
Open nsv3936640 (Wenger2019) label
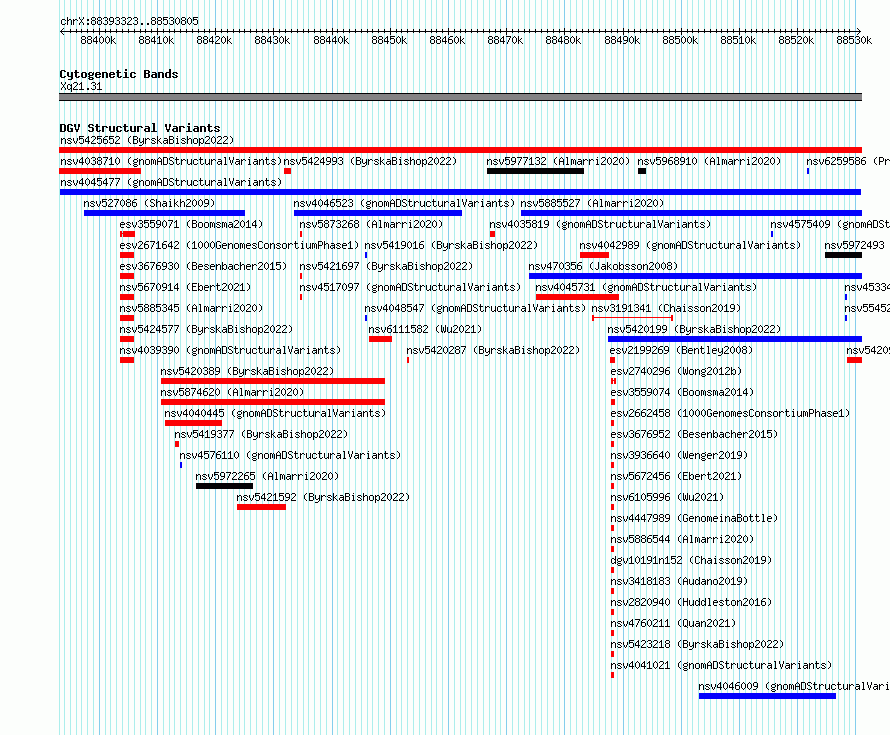tap(679, 455)
